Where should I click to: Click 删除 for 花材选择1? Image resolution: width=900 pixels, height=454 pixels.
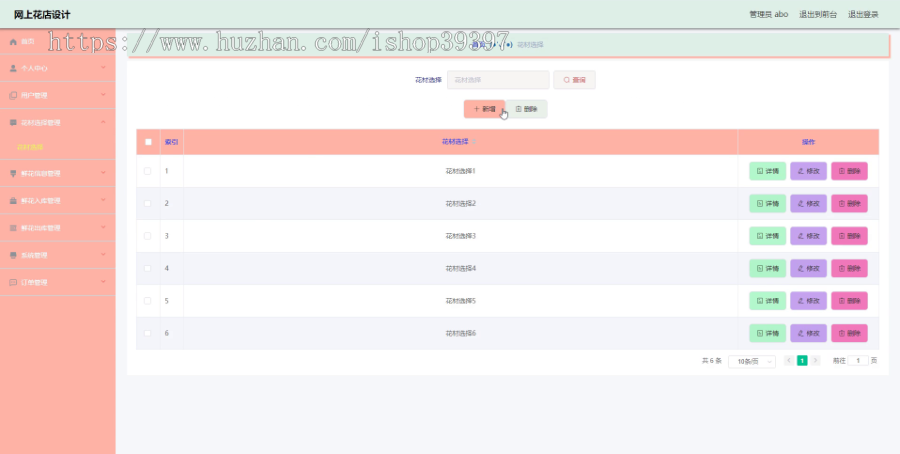coord(849,171)
